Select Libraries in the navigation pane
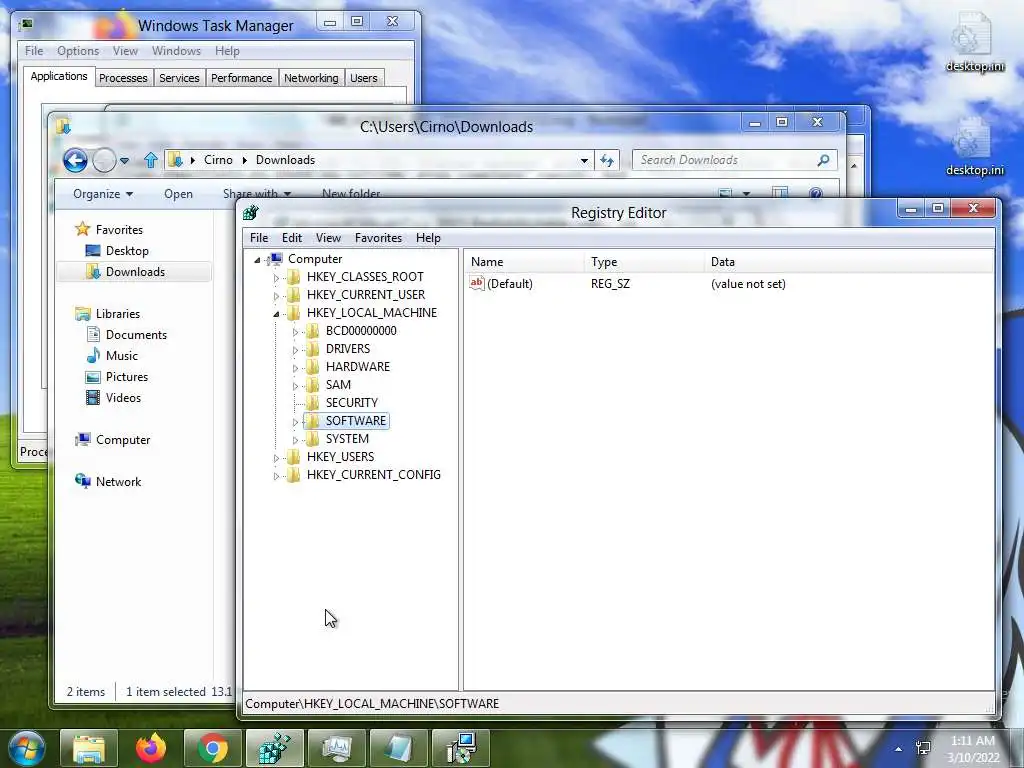Image resolution: width=1024 pixels, height=768 pixels. point(118,313)
